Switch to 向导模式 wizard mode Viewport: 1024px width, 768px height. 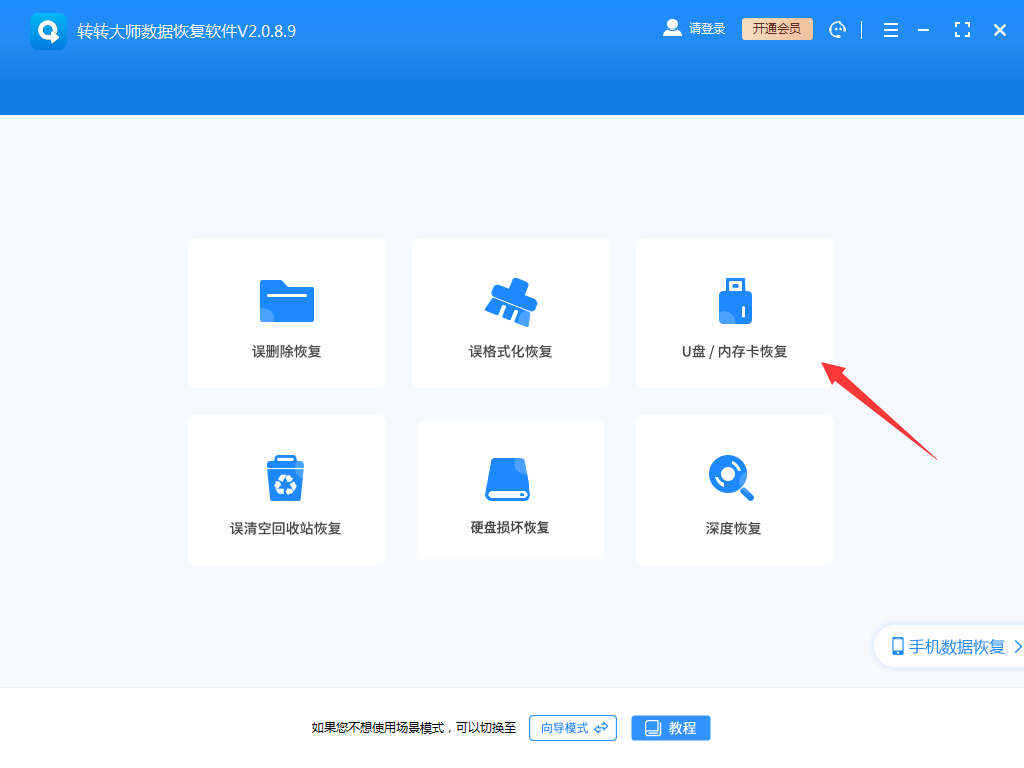tap(572, 728)
